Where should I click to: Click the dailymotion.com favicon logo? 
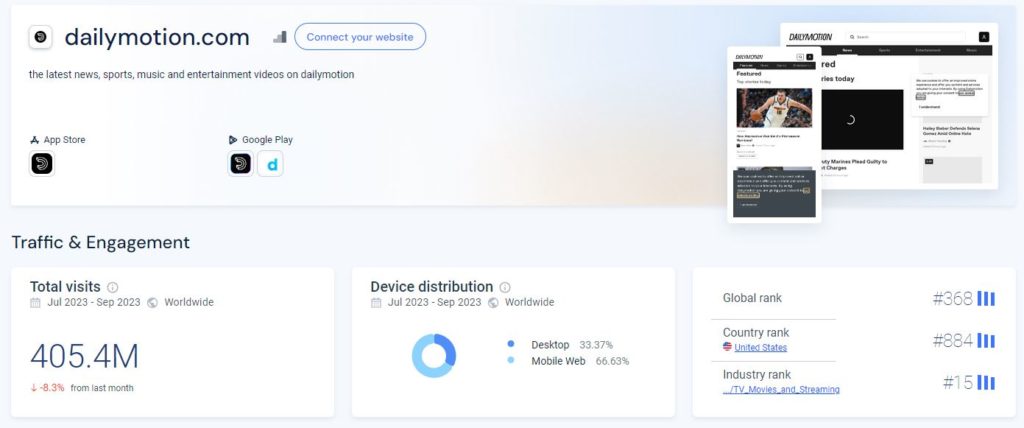pyautogui.click(x=40, y=37)
